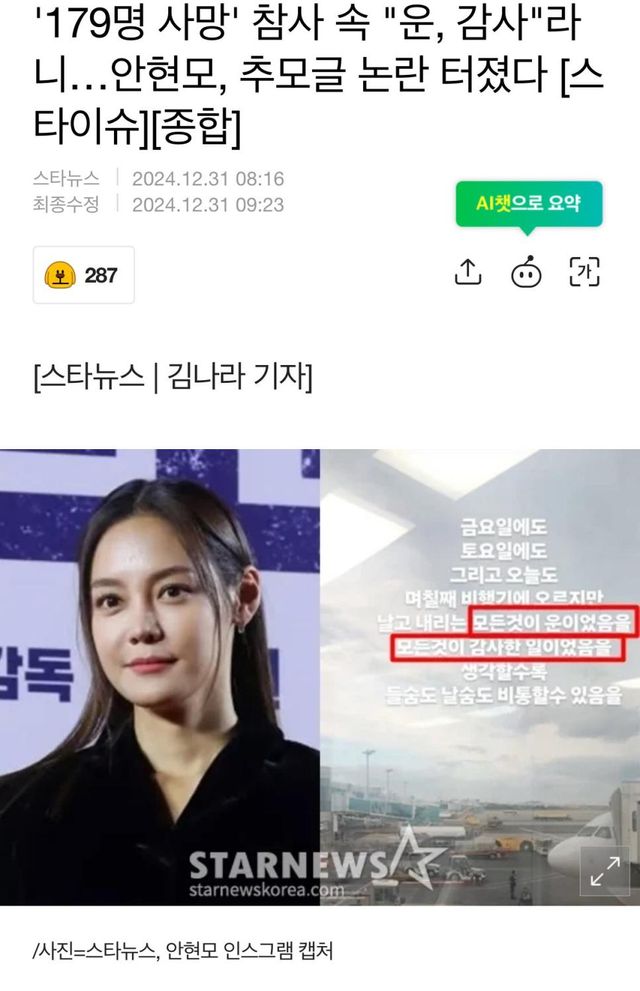Open the photo of the woman in black

point(160,677)
